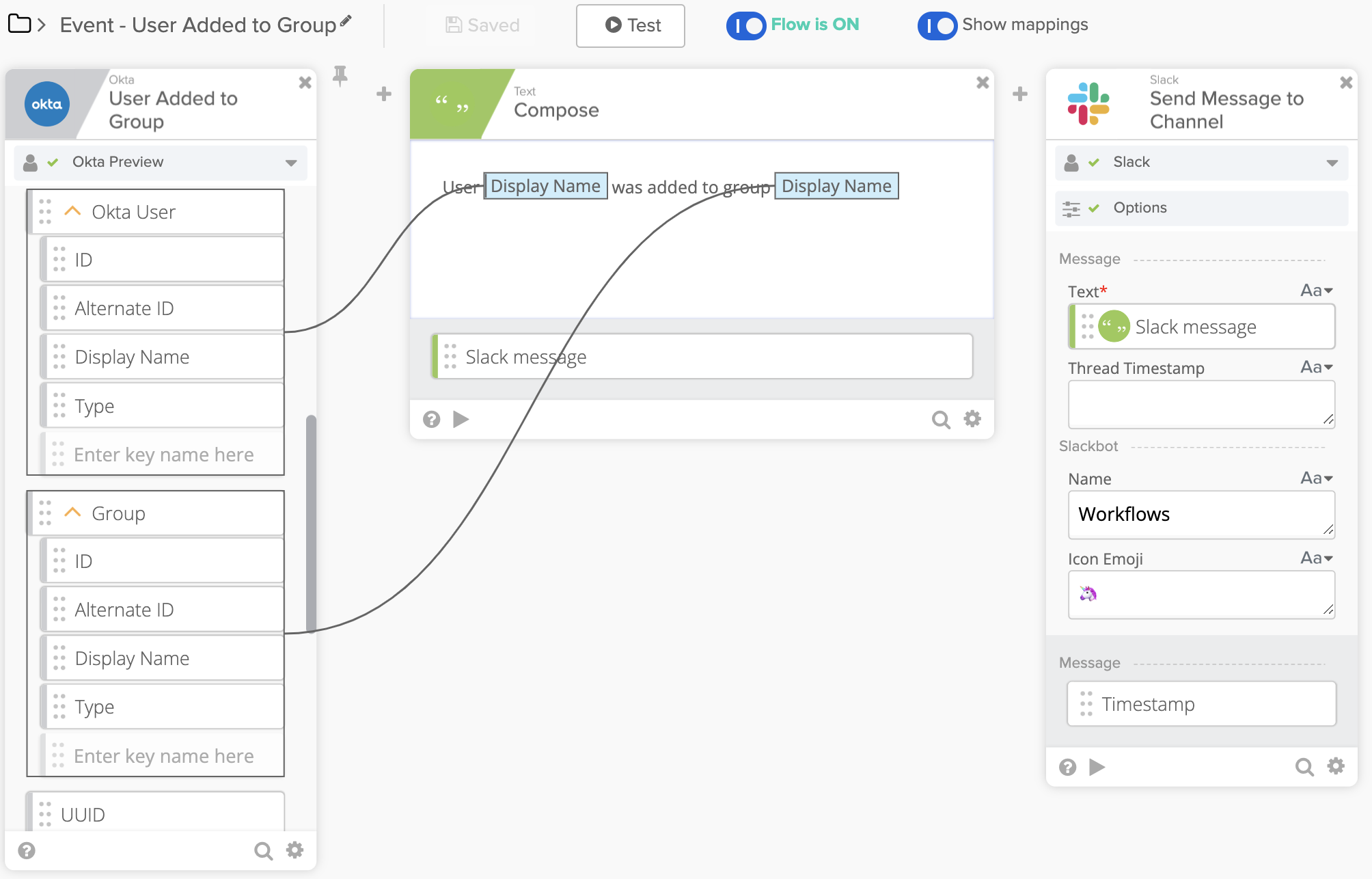Toggle the Flow is ON switch
1372x879 pixels.
[x=746, y=26]
